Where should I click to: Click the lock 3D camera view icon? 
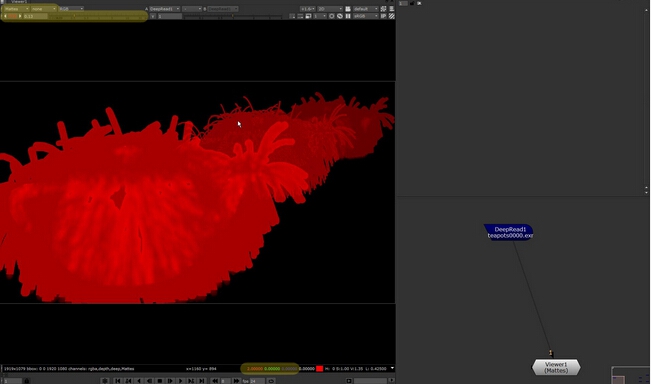[348, 9]
